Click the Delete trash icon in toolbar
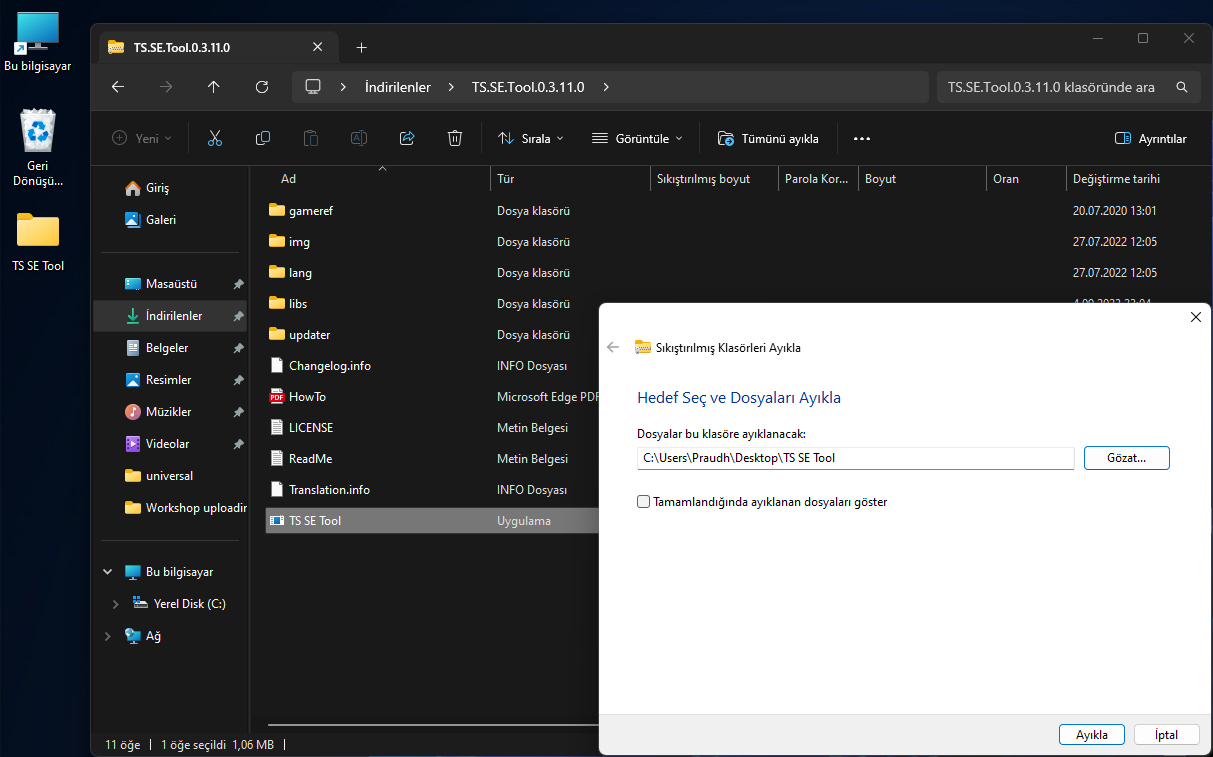 point(455,139)
